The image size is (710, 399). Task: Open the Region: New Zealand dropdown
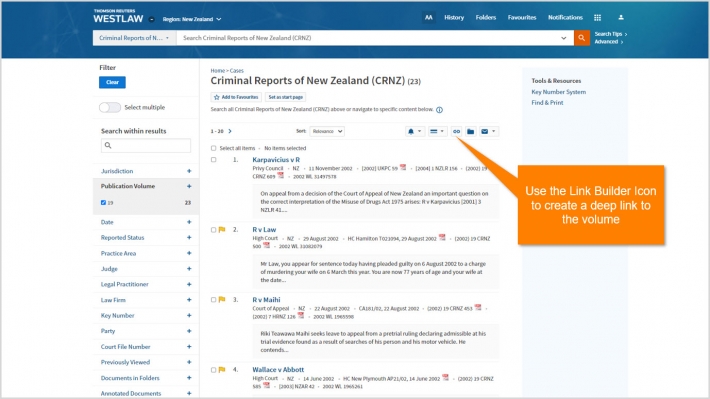pyautogui.click(x=192, y=19)
